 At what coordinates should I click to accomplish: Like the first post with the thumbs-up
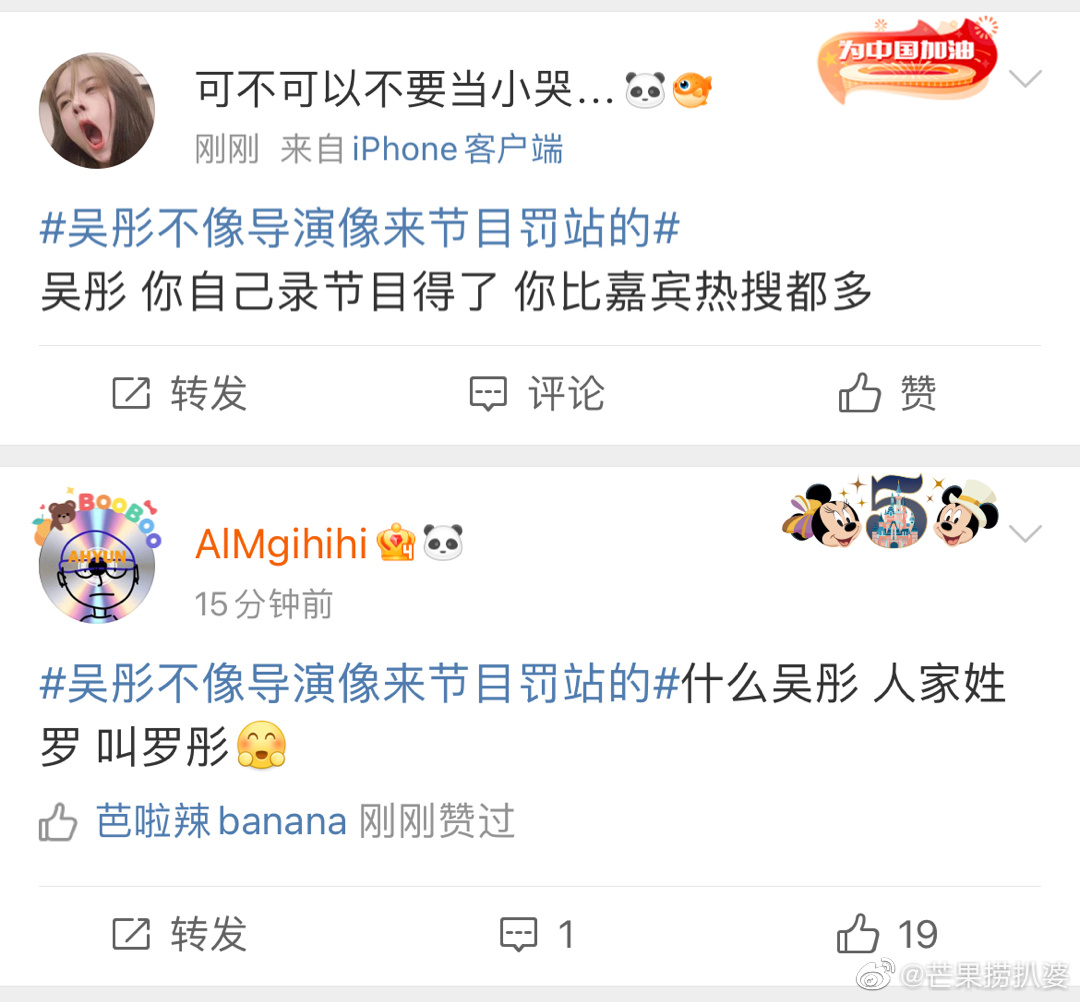(887, 393)
